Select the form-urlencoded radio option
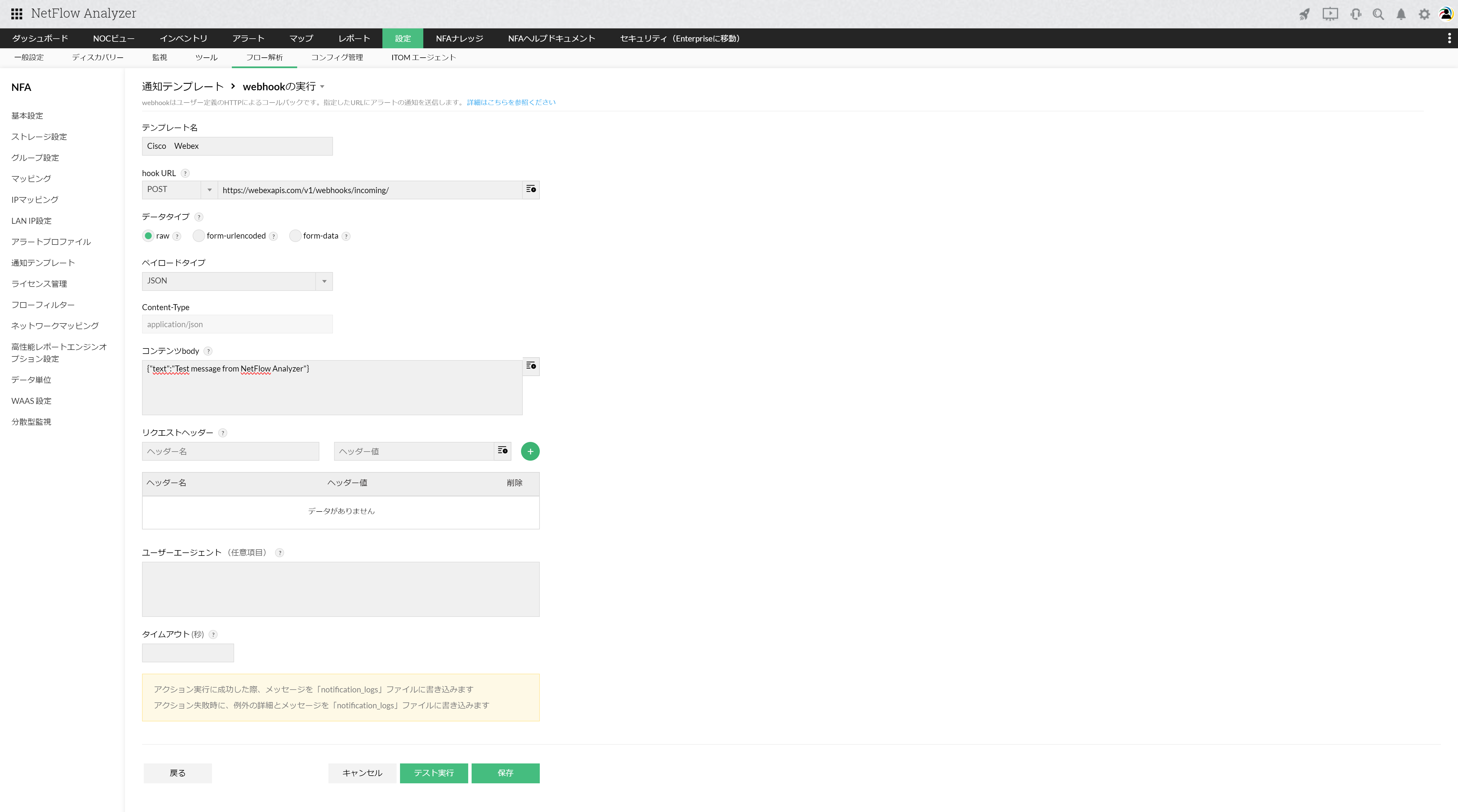The height and width of the screenshot is (812, 1458). [199, 236]
